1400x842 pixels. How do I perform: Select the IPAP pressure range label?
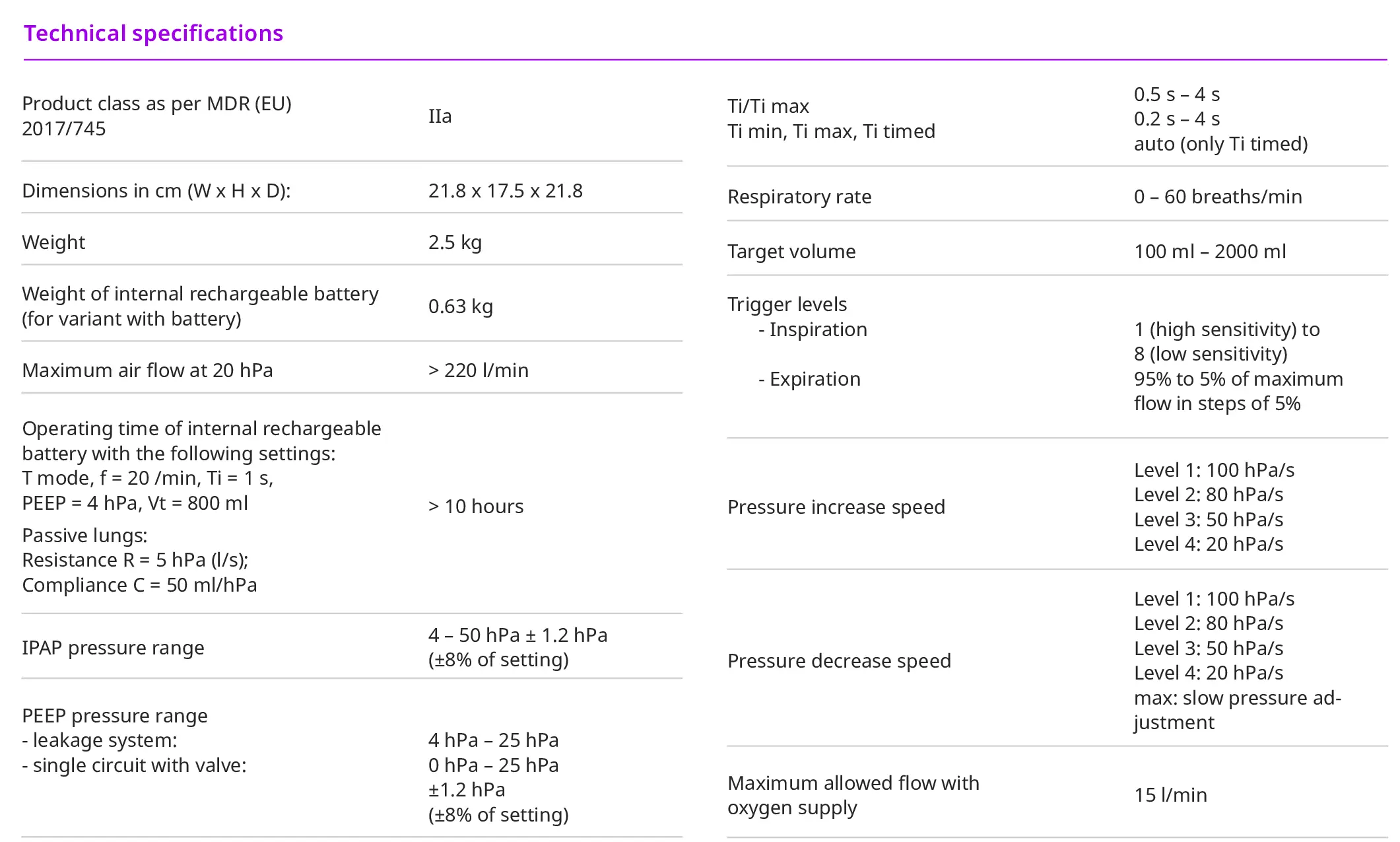point(113,648)
